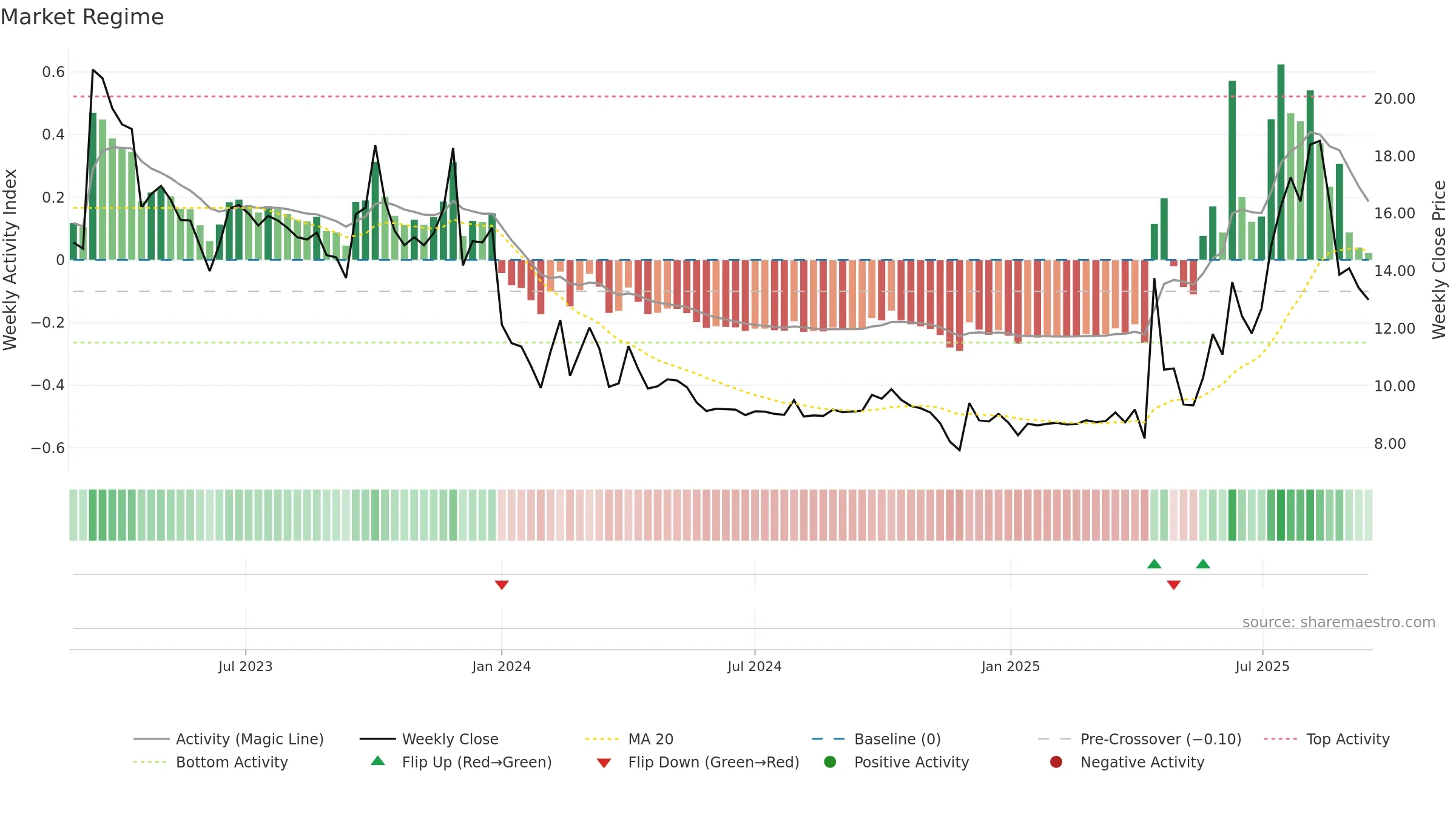The height and width of the screenshot is (819, 1456).
Task: Click the green Positive Activity legend dot
Action: click(x=830, y=762)
